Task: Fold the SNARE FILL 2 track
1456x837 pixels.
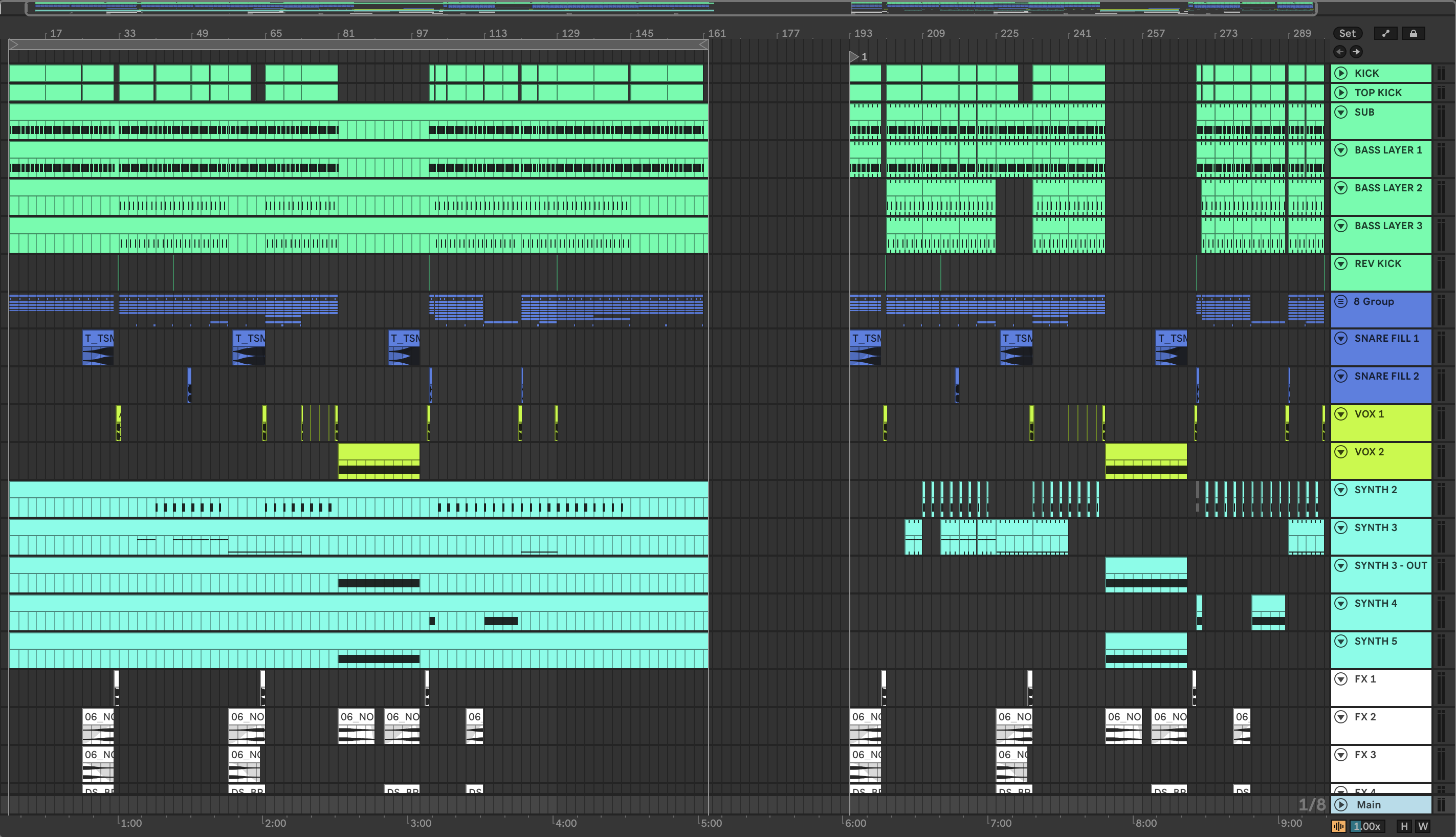Action: coord(1341,376)
